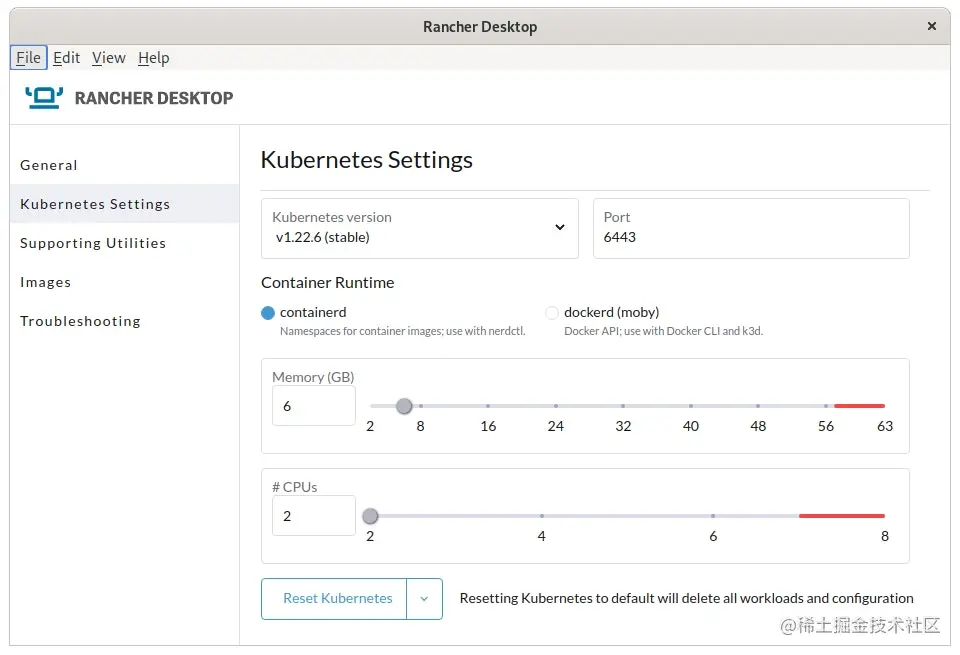This screenshot has height=655, width=960.
Task: Open the Help menu
Action: pyautogui.click(x=153, y=58)
